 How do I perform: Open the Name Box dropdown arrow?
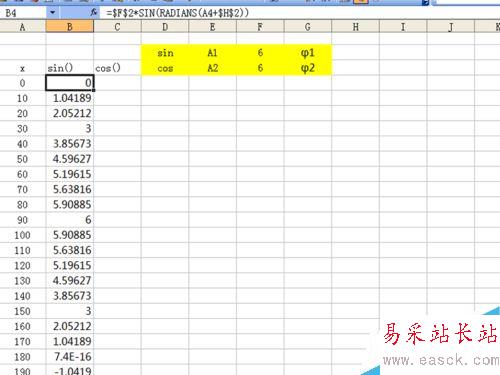click(52, 13)
